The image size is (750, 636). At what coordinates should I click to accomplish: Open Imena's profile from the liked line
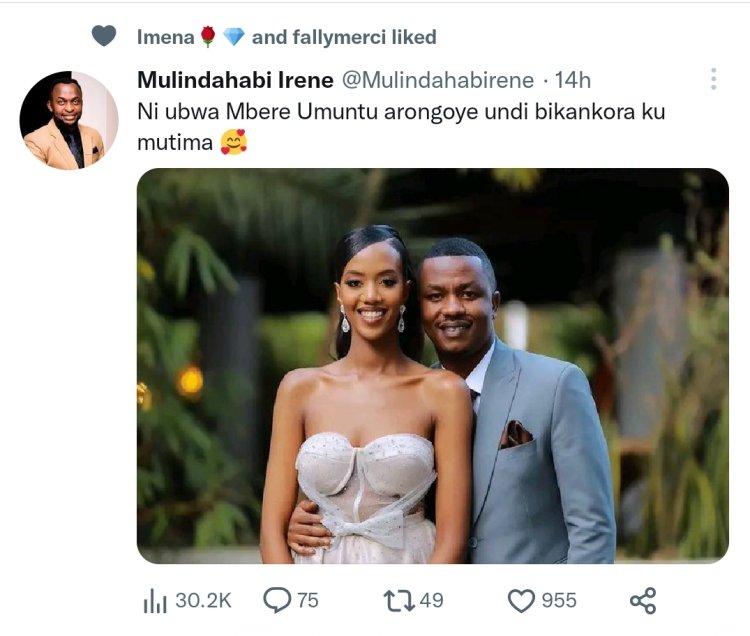click(165, 37)
